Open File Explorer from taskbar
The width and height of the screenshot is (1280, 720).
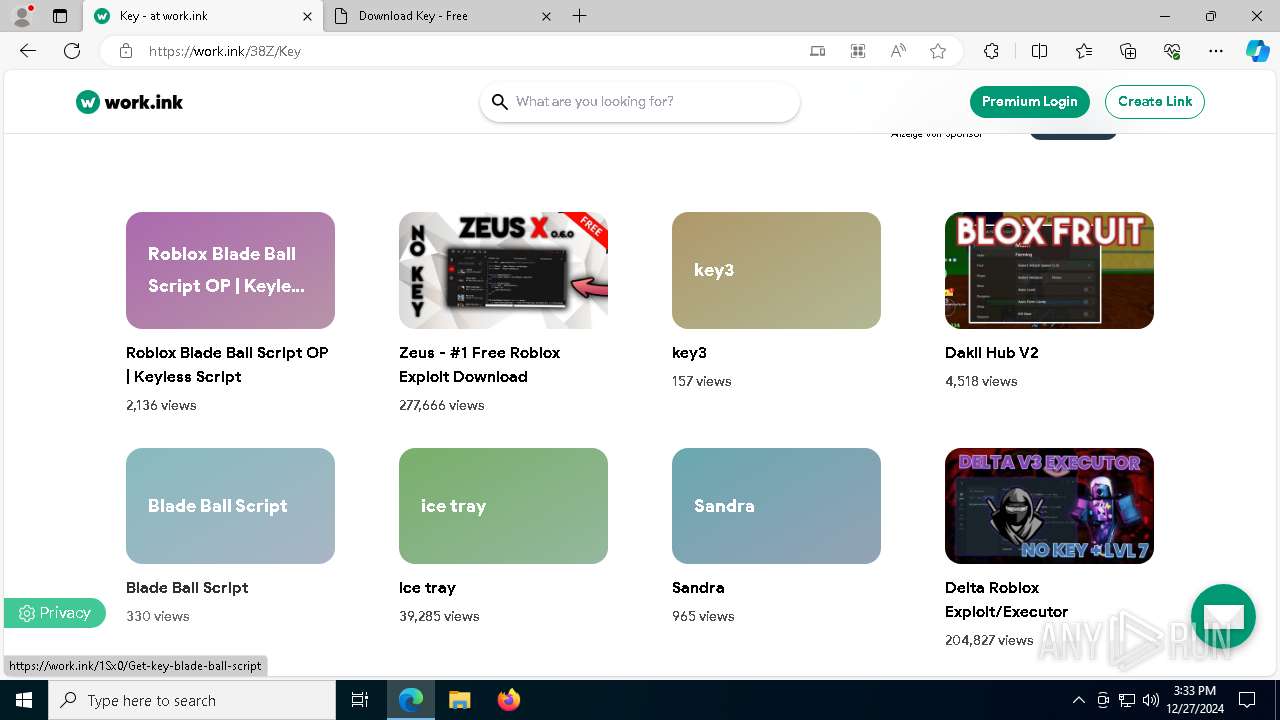459,700
